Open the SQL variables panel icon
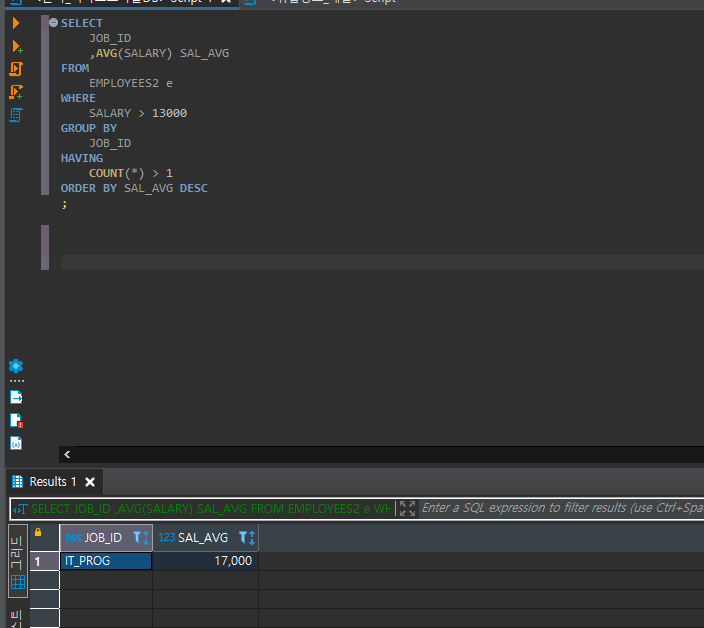The width and height of the screenshot is (704, 628). [16, 443]
